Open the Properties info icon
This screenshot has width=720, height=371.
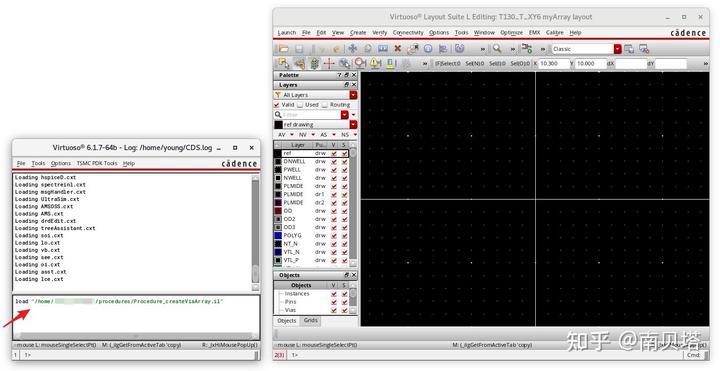(x=428, y=49)
